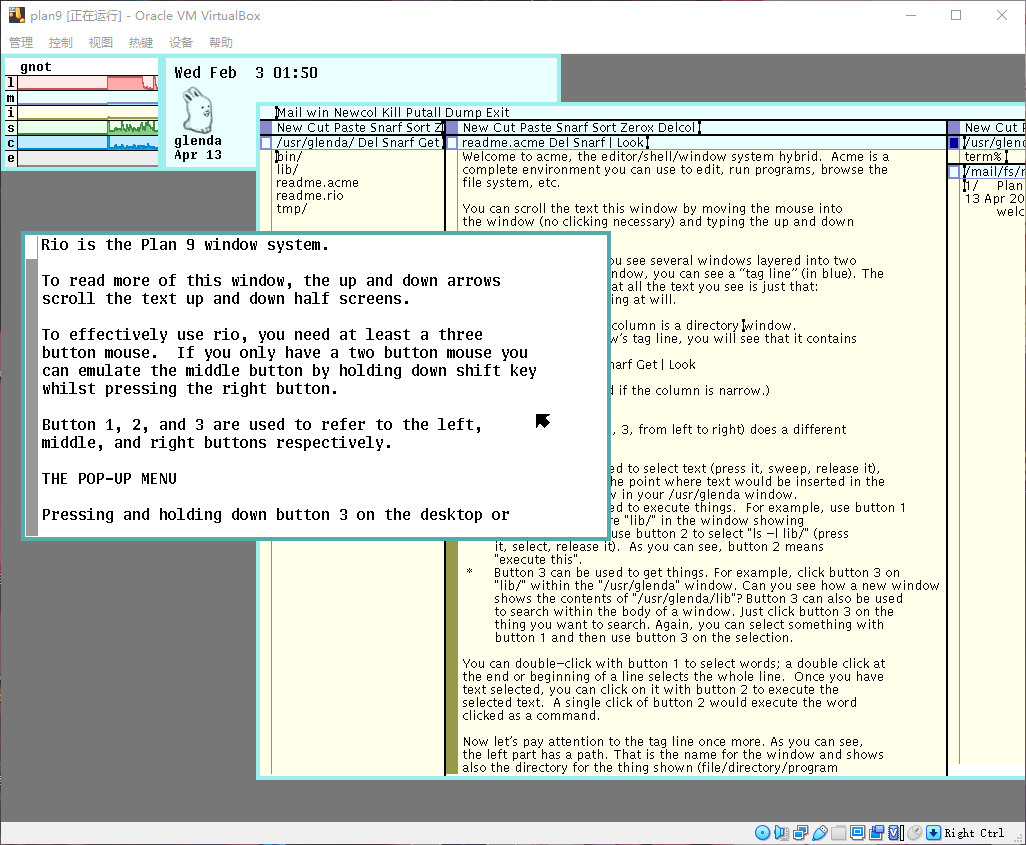This screenshot has height=845, width=1026.
Task: Open the 管理 menu
Action: pos(21,43)
